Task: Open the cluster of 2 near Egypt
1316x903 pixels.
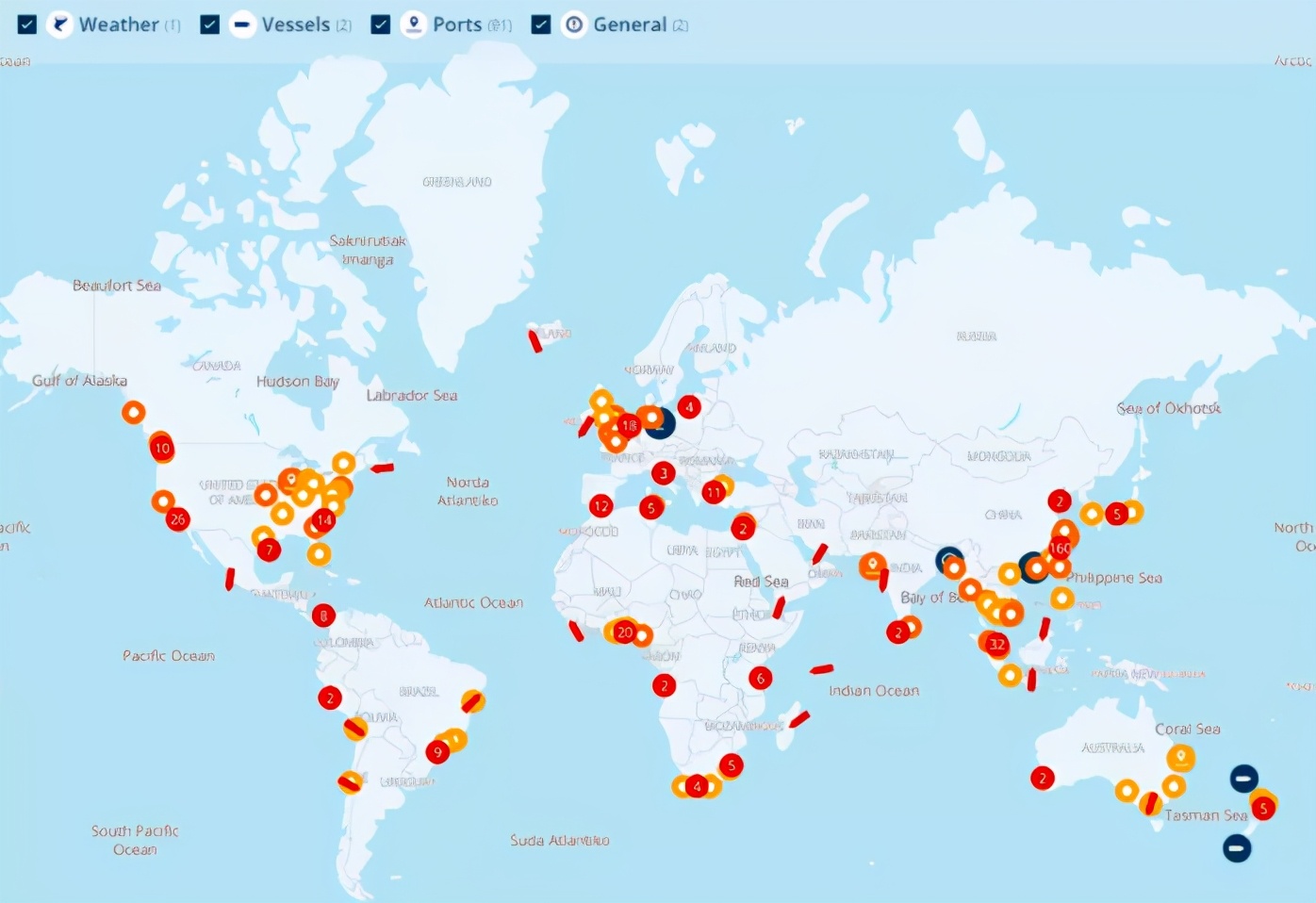Action: click(x=743, y=529)
